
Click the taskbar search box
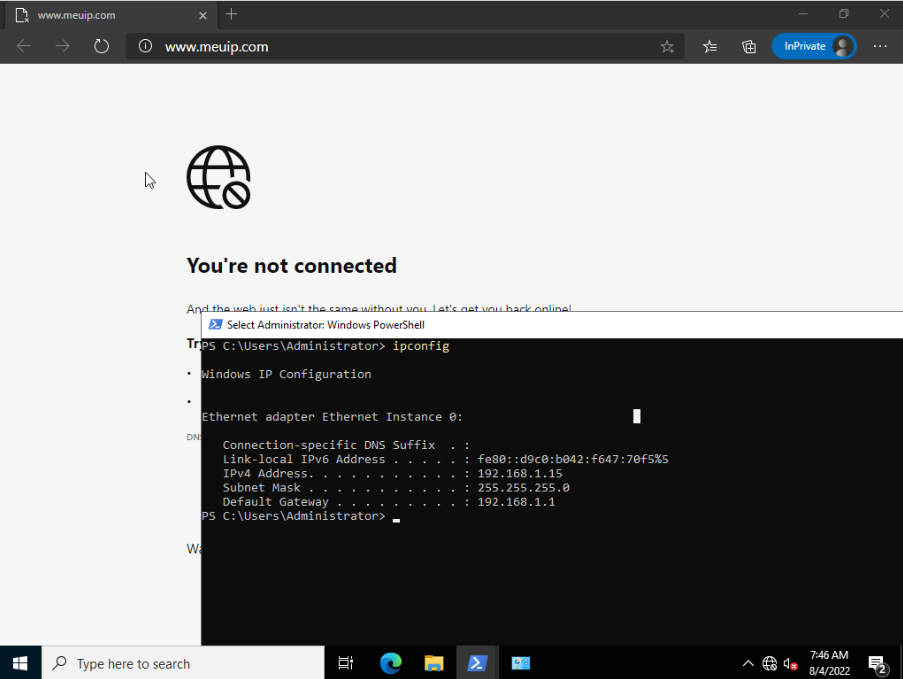tap(183, 663)
